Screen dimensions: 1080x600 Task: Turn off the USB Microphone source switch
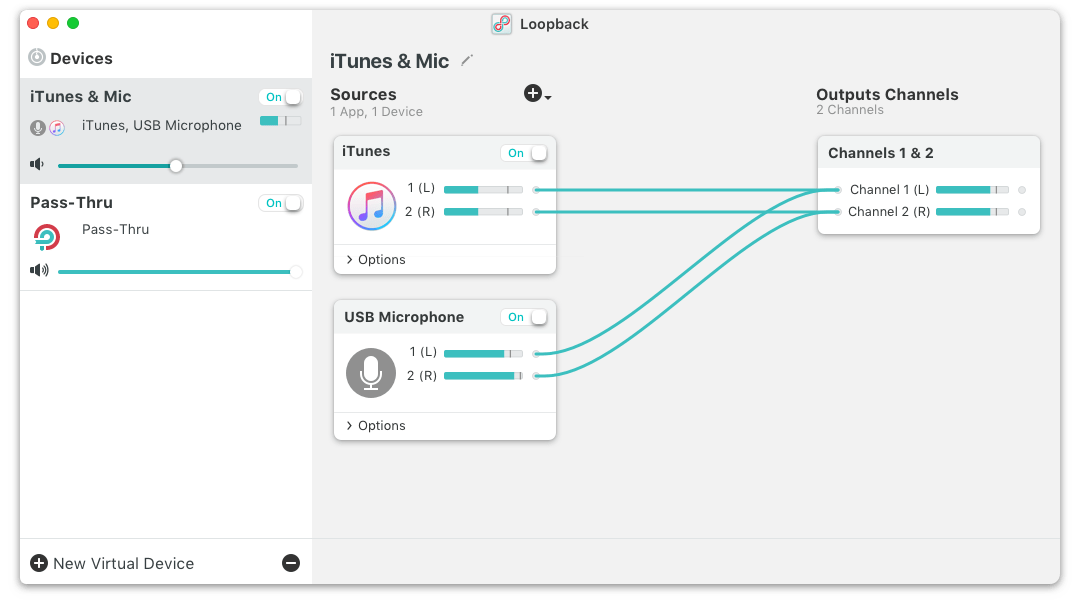coord(524,317)
